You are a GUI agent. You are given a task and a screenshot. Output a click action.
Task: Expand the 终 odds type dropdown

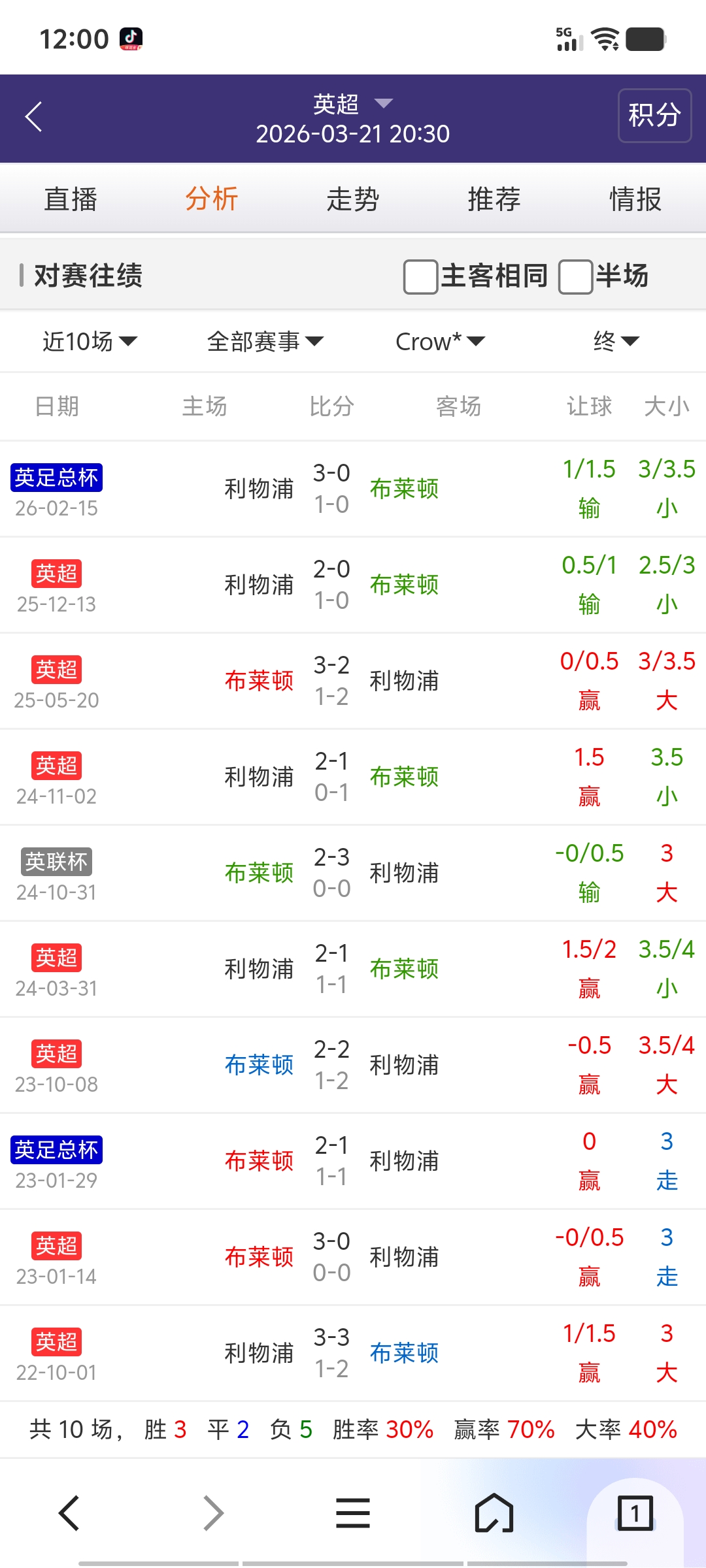pos(616,341)
